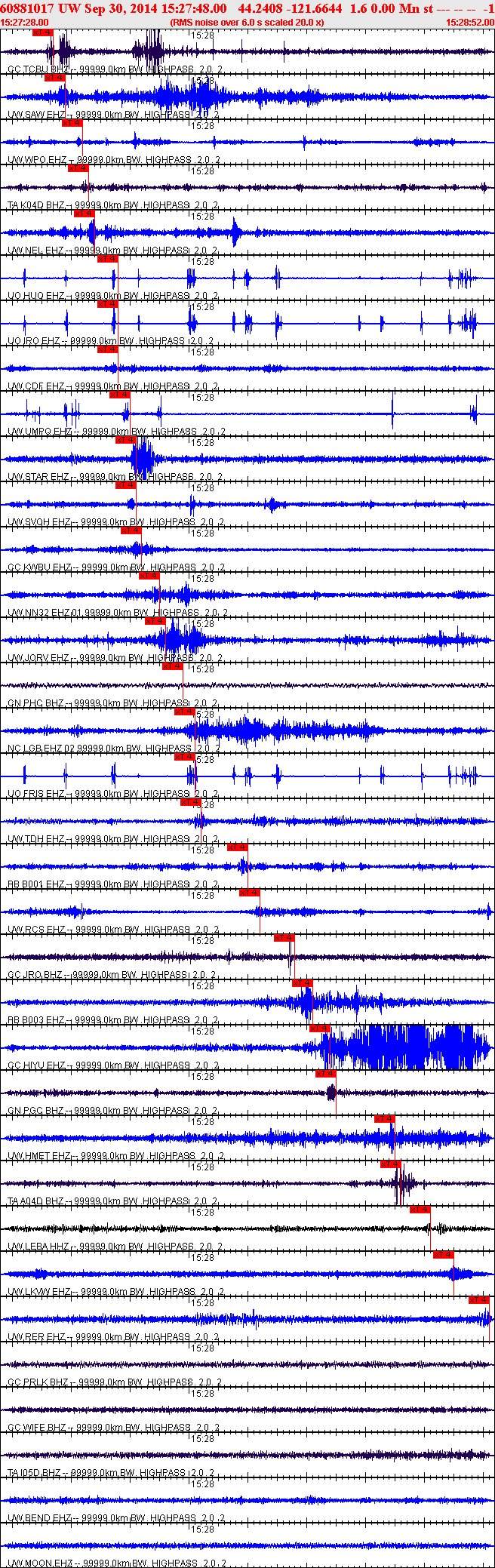Image resolution: width=495 pixels, height=1568 pixels.
Task: Select the red arrival flag on the UW.SAW trace
Action: [x=55, y=78]
